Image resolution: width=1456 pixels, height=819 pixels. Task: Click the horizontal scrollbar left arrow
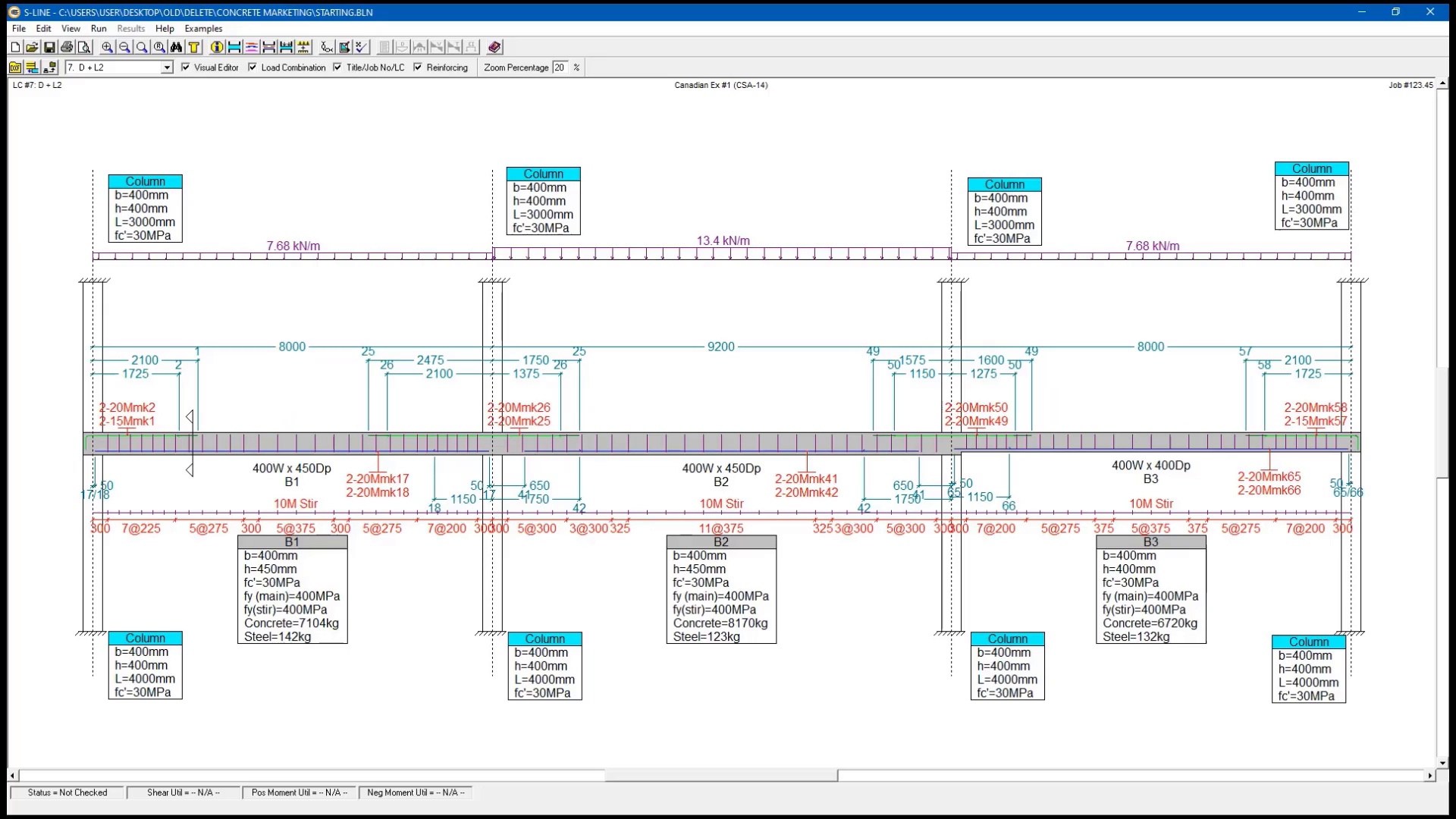pyautogui.click(x=13, y=776)
